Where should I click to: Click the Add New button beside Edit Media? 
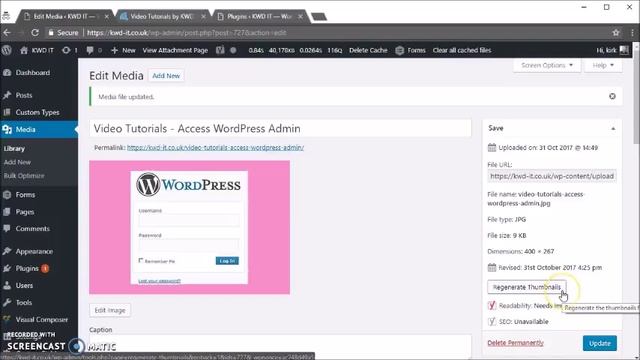(166, 76)
